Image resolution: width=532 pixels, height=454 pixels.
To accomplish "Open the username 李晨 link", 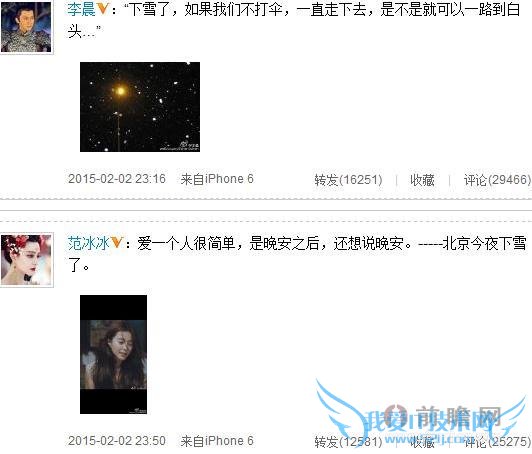I will pos(81,10).
